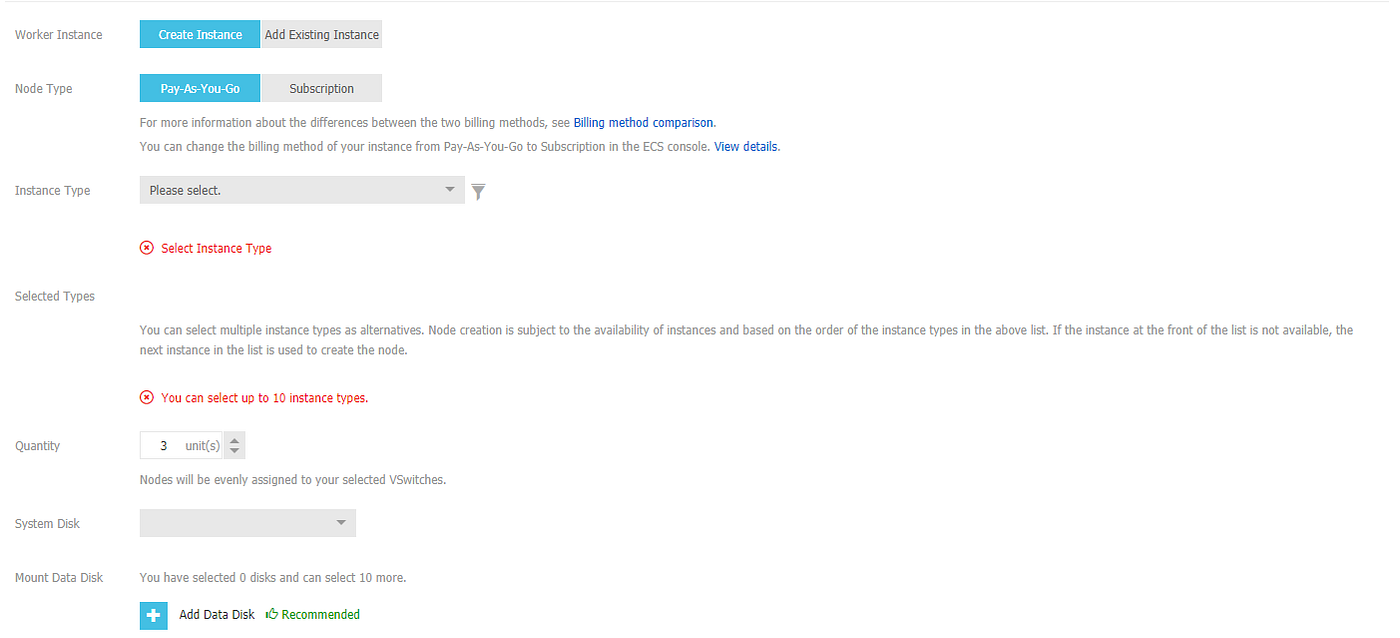Open the instance type filter funnel icon
The width and height of the screenshot is (1400, 638).
(x=478, y=191)
